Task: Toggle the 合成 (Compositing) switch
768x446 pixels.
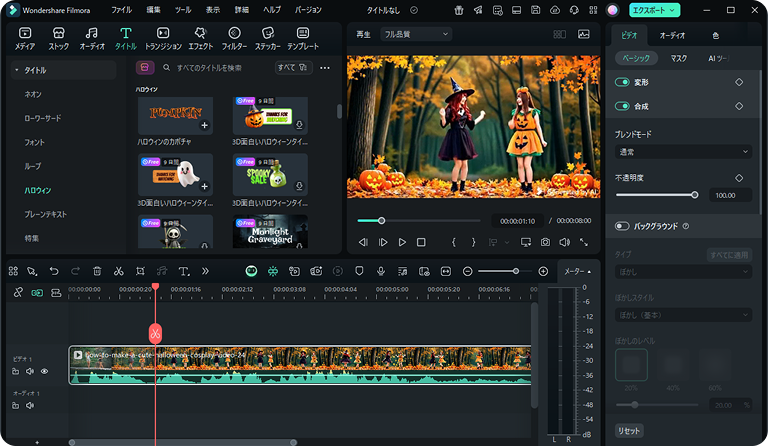Action: click(623, 105)
